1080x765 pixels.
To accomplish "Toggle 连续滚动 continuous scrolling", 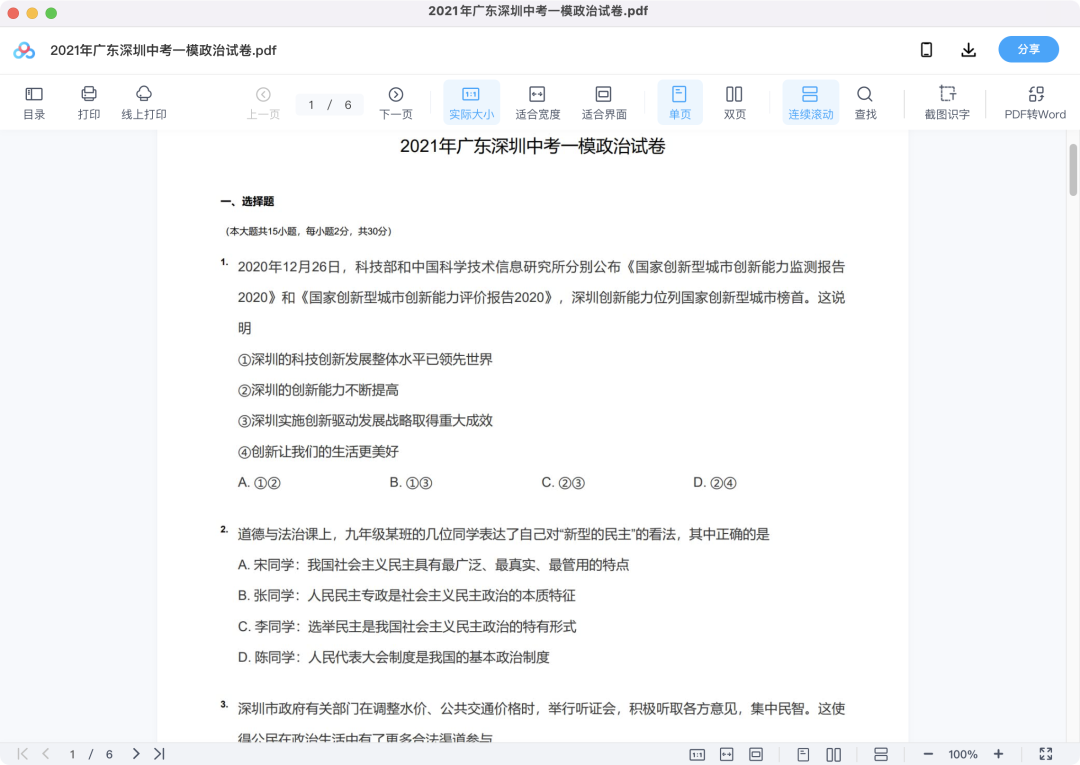I will tap(811, 103).
